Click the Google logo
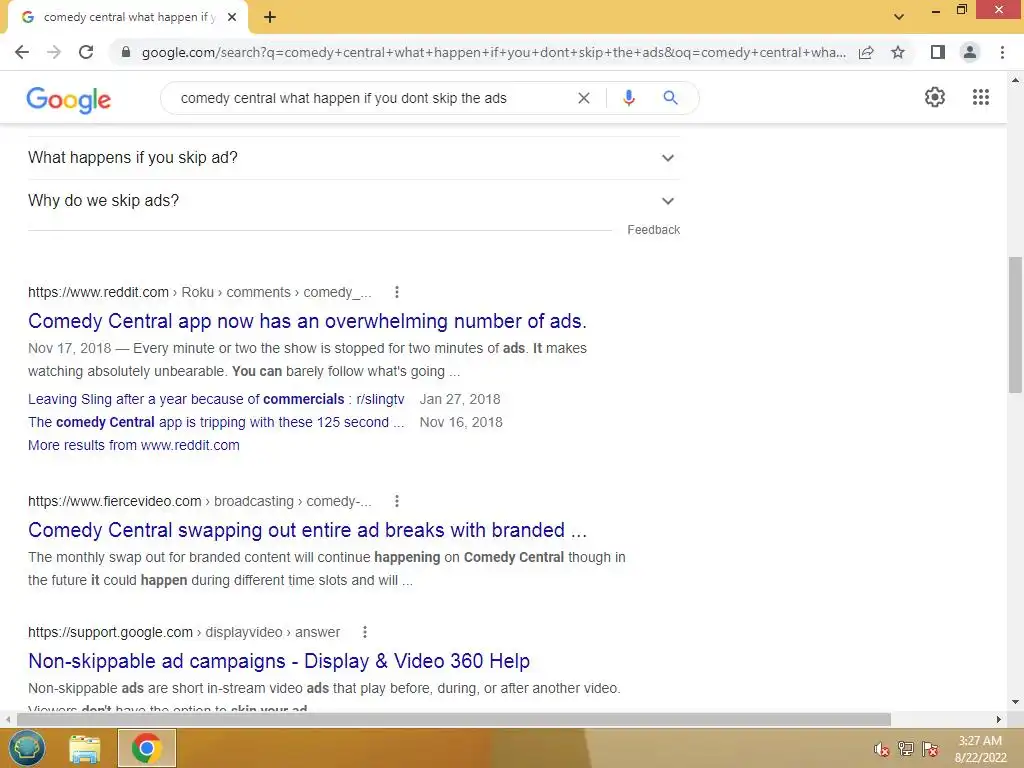The width and height of the screenshot is (1024, 768). coord(69,99)
